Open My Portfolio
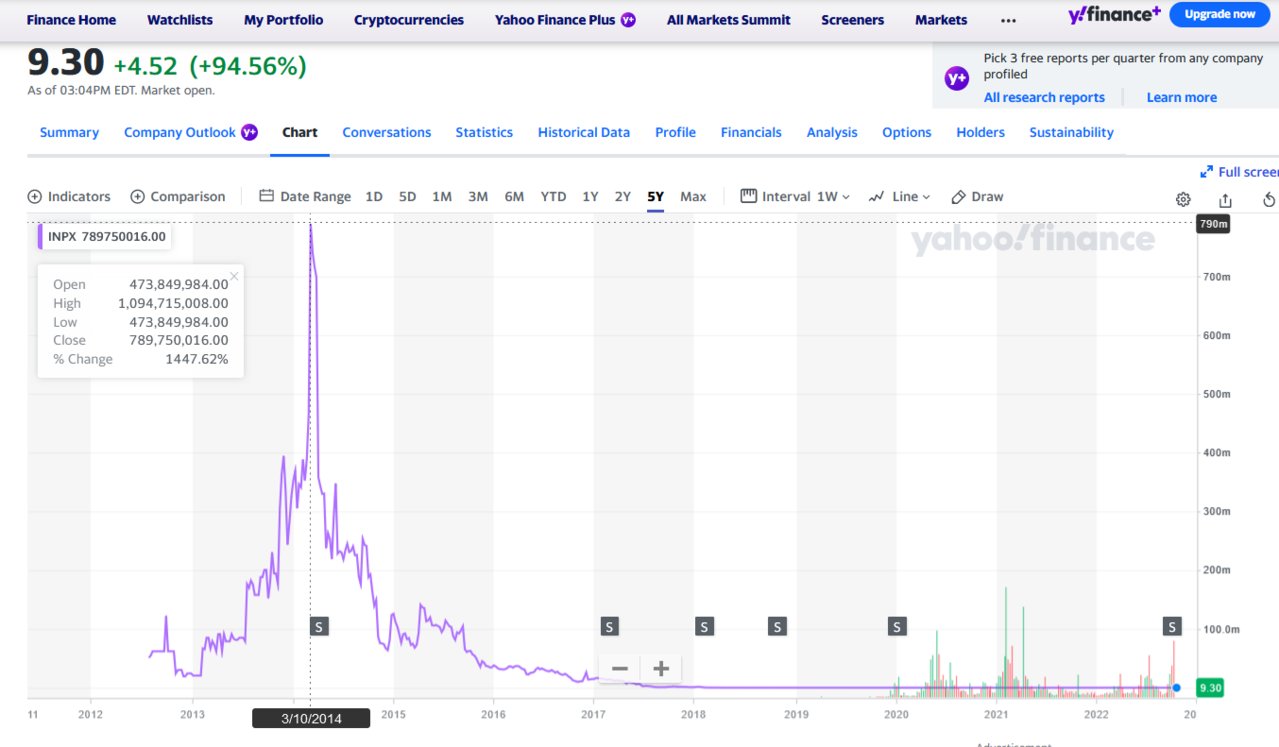Screen dimensions: 1279x747 pyautogui.click(x=284, y=20)
